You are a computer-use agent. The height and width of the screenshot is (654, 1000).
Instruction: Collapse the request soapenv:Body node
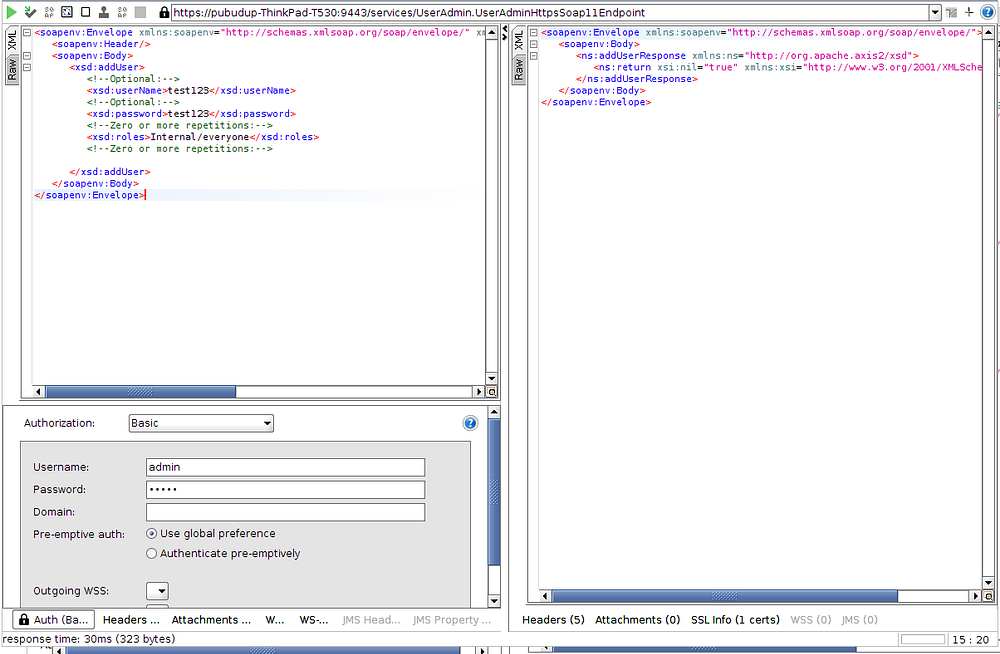pos(27,56)
